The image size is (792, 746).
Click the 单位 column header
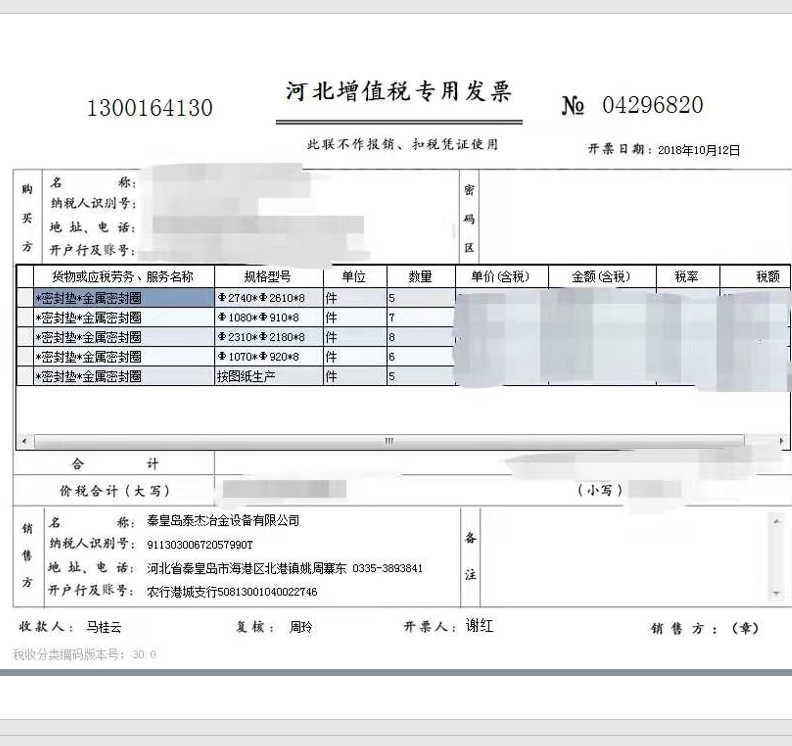pos(353,277)
